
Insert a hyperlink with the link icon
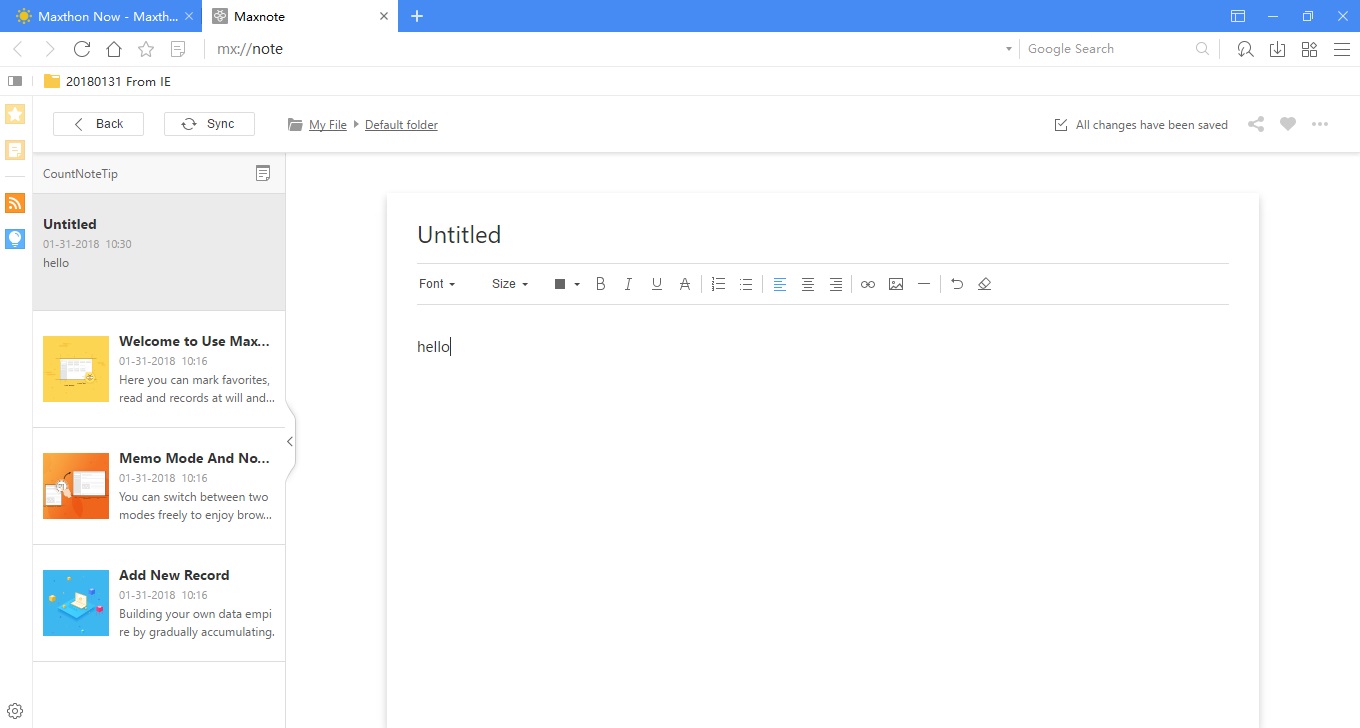[x=867, y=284]
